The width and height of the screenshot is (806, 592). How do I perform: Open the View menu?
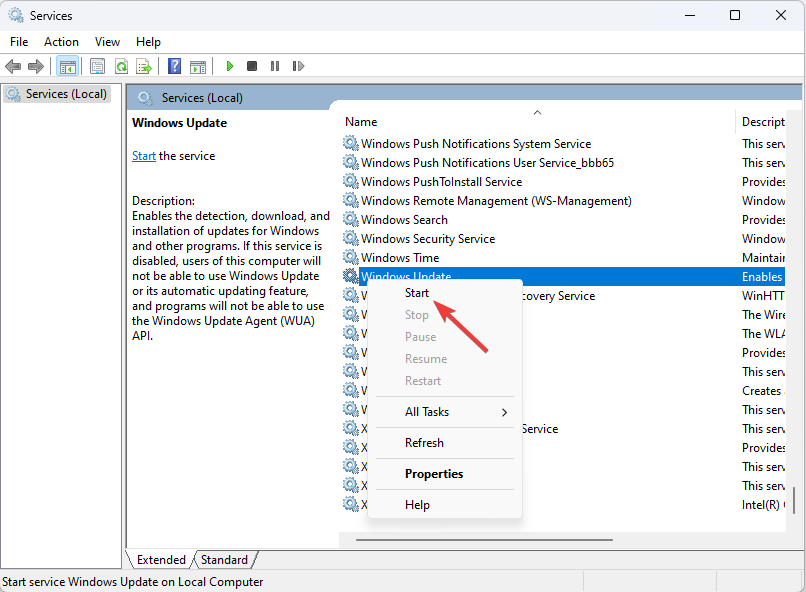tap(107, 42)
